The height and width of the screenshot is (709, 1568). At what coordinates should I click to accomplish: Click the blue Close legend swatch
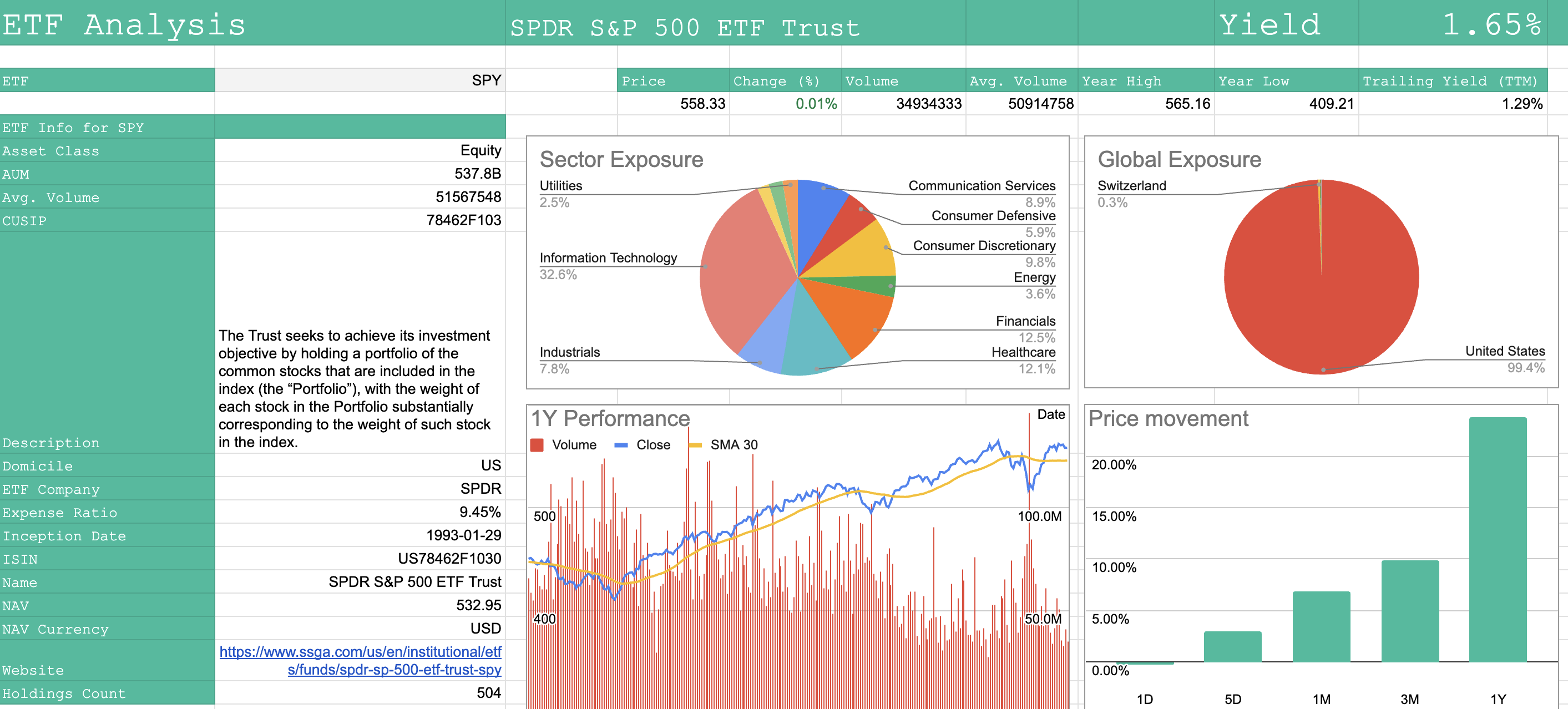tap(621, 445)
